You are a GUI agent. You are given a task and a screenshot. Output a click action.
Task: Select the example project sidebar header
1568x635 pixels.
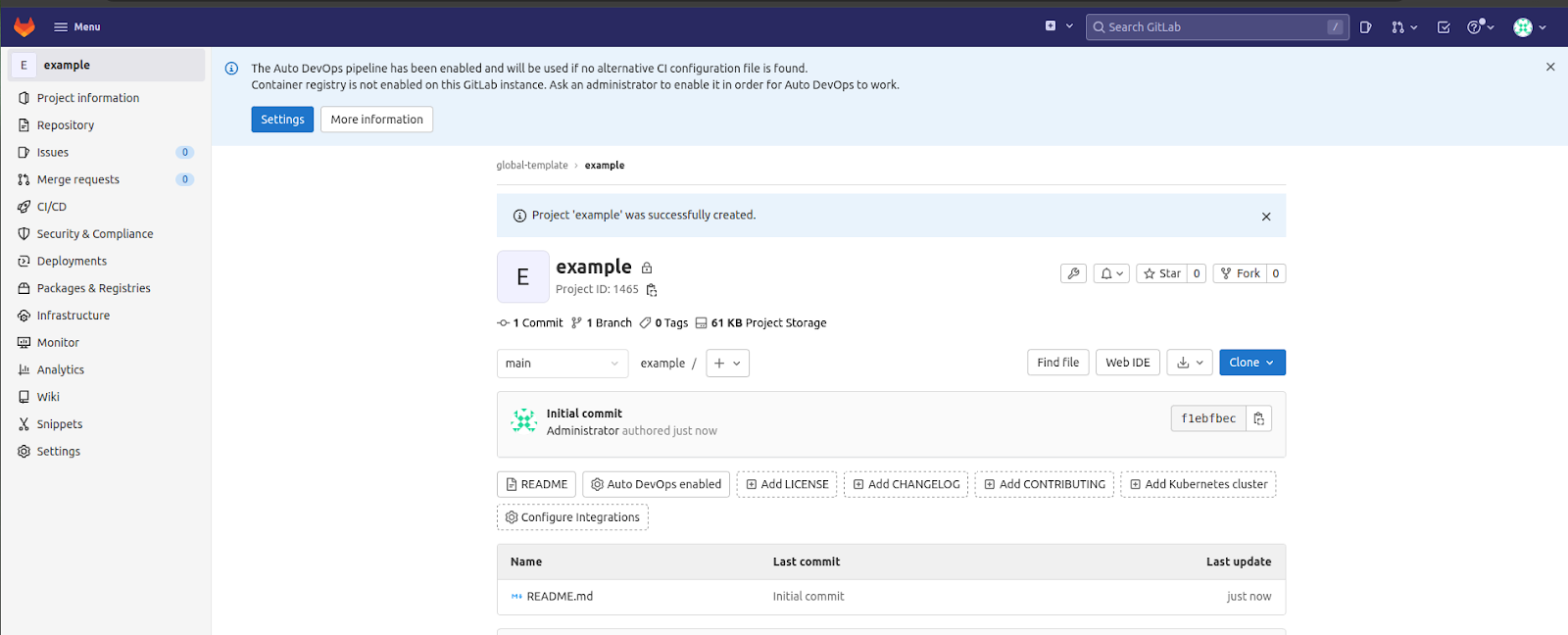pyautogui.click(x=107, y=65)
